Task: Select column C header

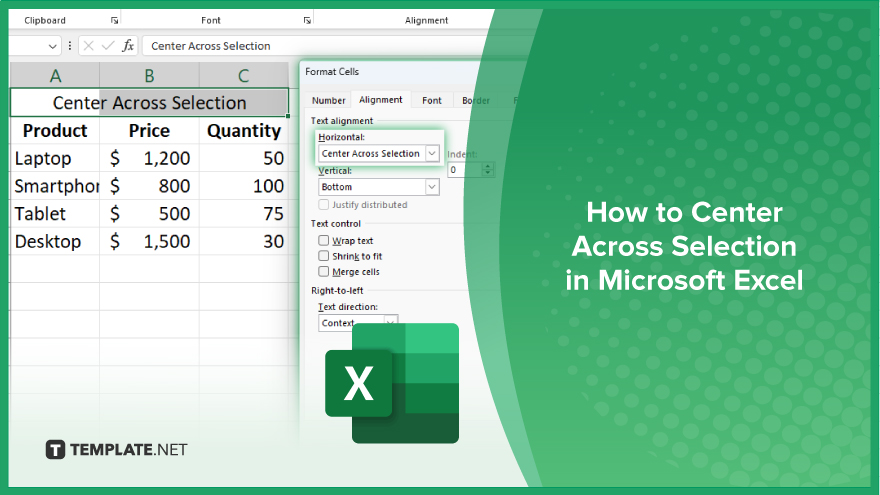Action: pyautogui.click(x=244, y=75)
